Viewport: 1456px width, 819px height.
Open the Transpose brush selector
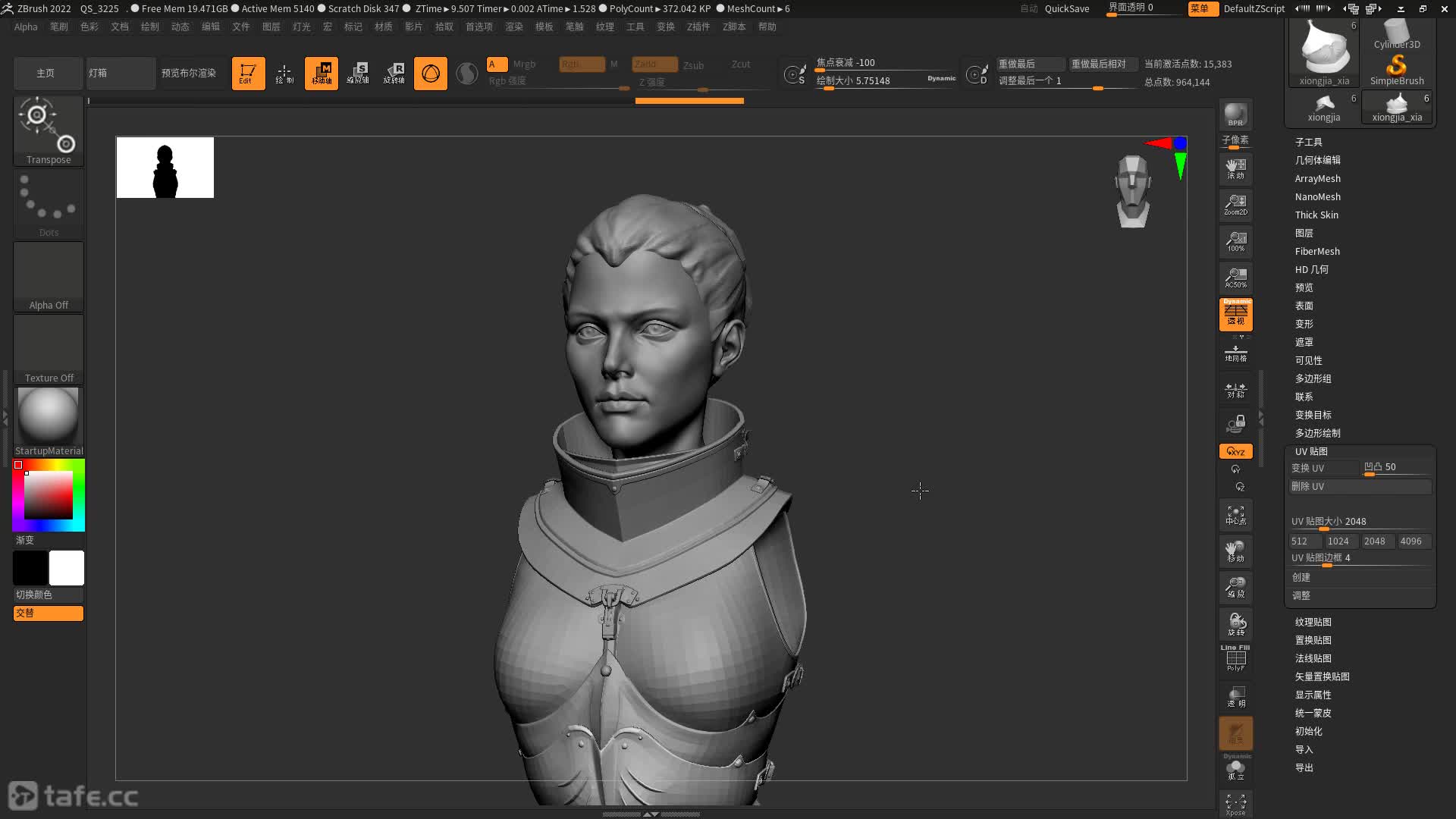(x=49, y=130)
